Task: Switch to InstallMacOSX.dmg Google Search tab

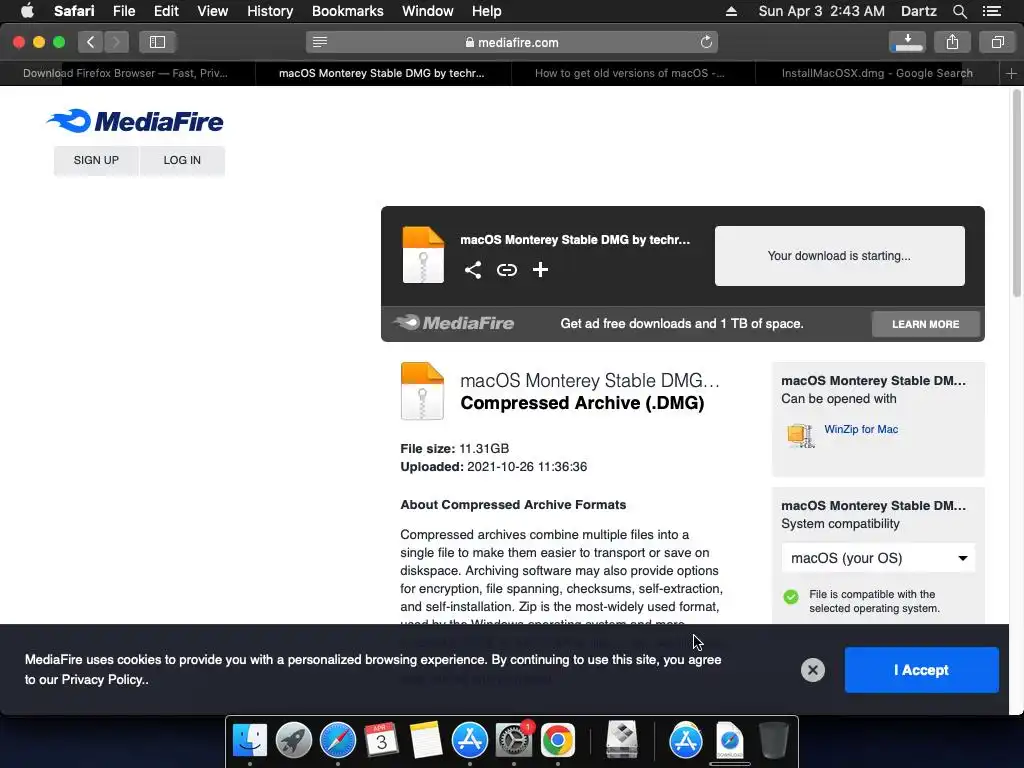Action: click(877, 73)
